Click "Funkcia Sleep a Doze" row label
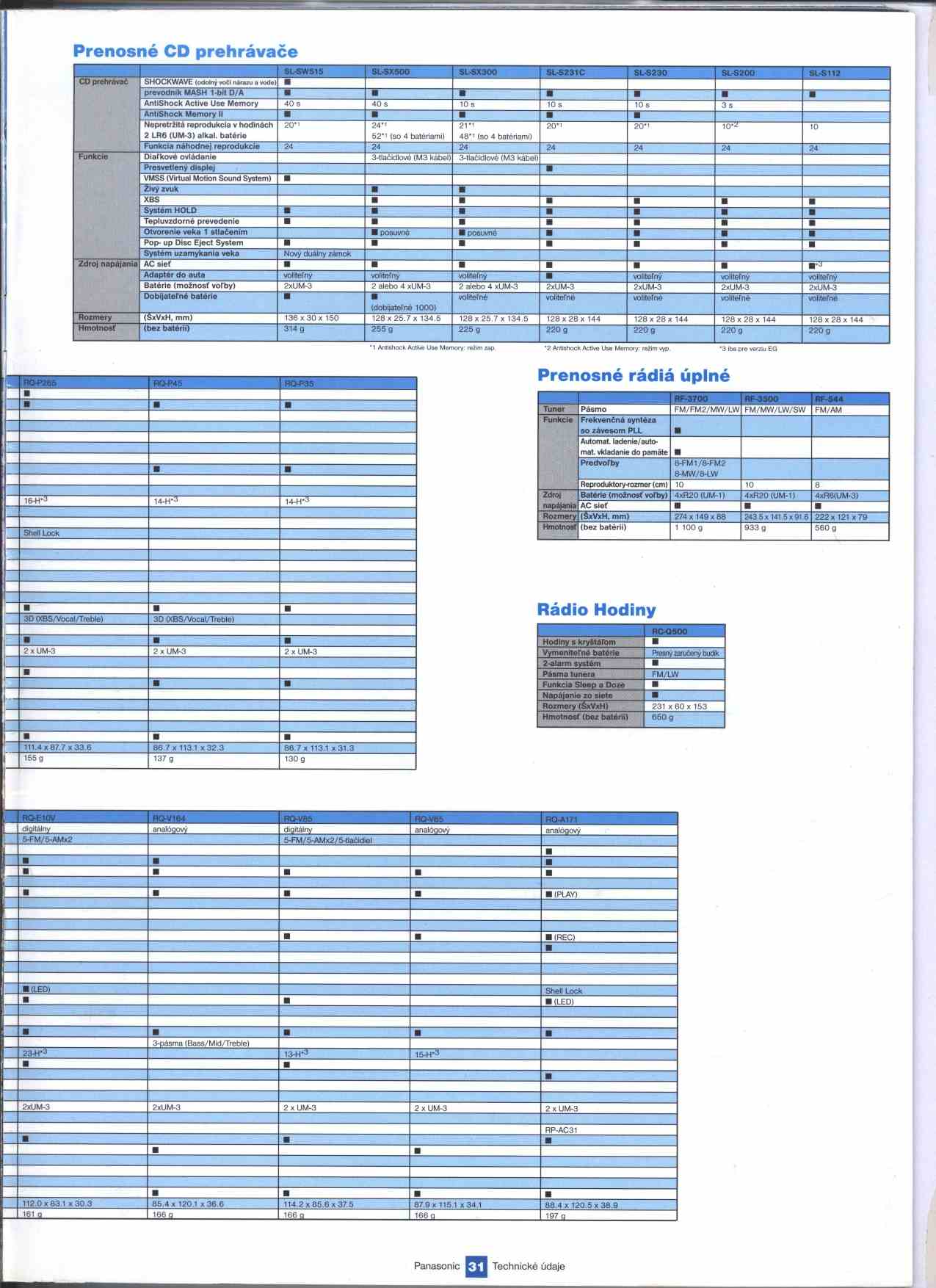 584,684
